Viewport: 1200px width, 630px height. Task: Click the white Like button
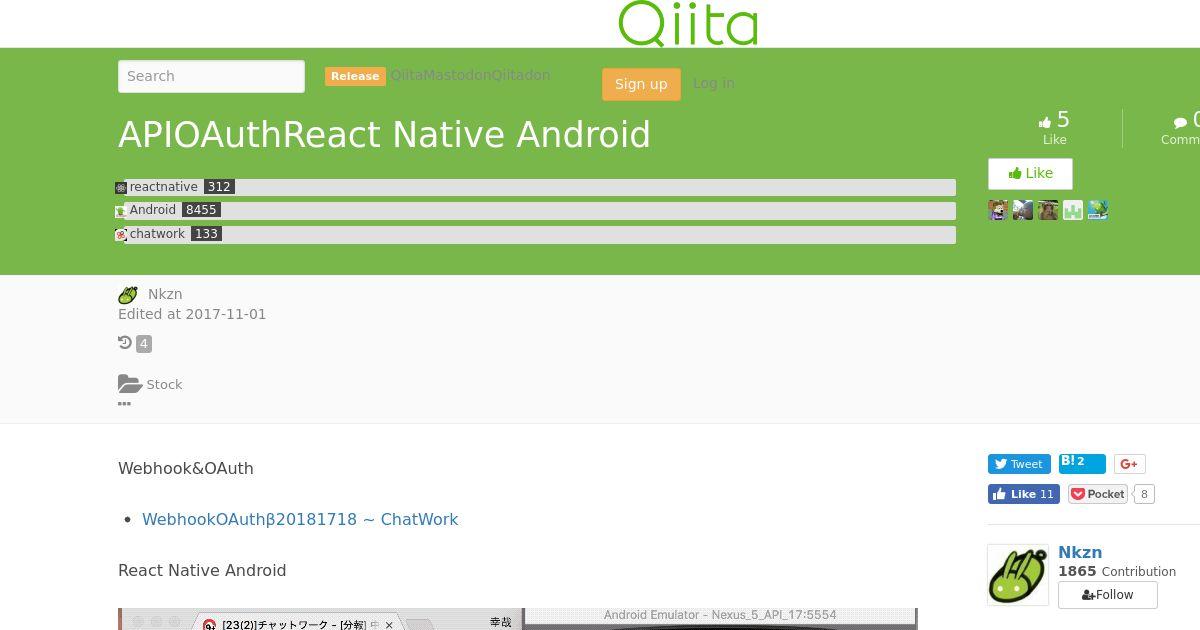pos(1030,174)
